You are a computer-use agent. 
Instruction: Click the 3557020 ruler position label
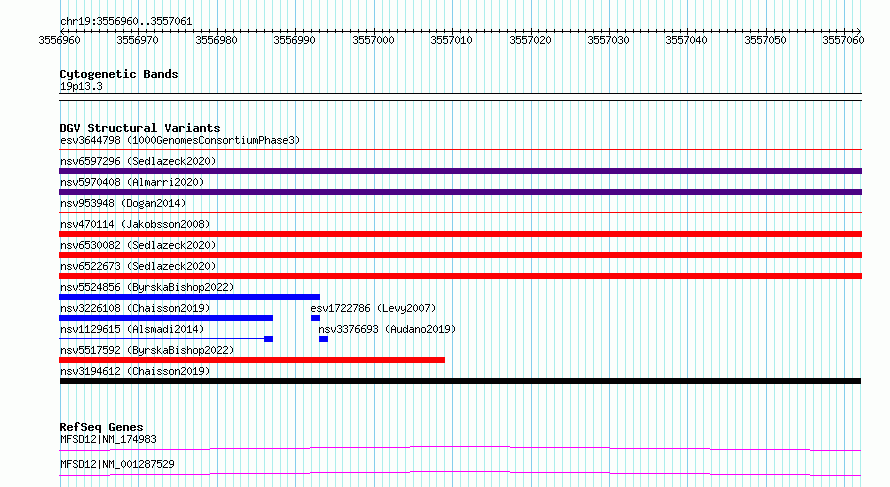click(530, 40)
